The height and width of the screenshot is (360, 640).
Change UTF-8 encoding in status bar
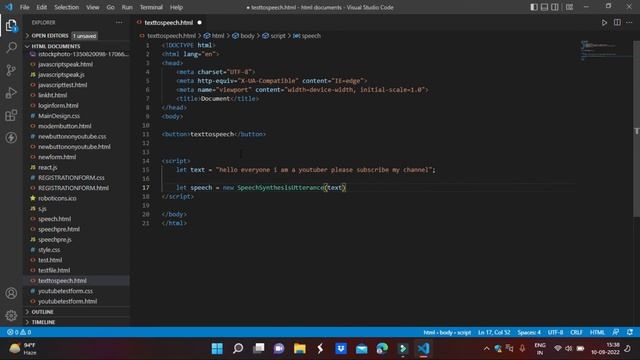click(556, 332)
